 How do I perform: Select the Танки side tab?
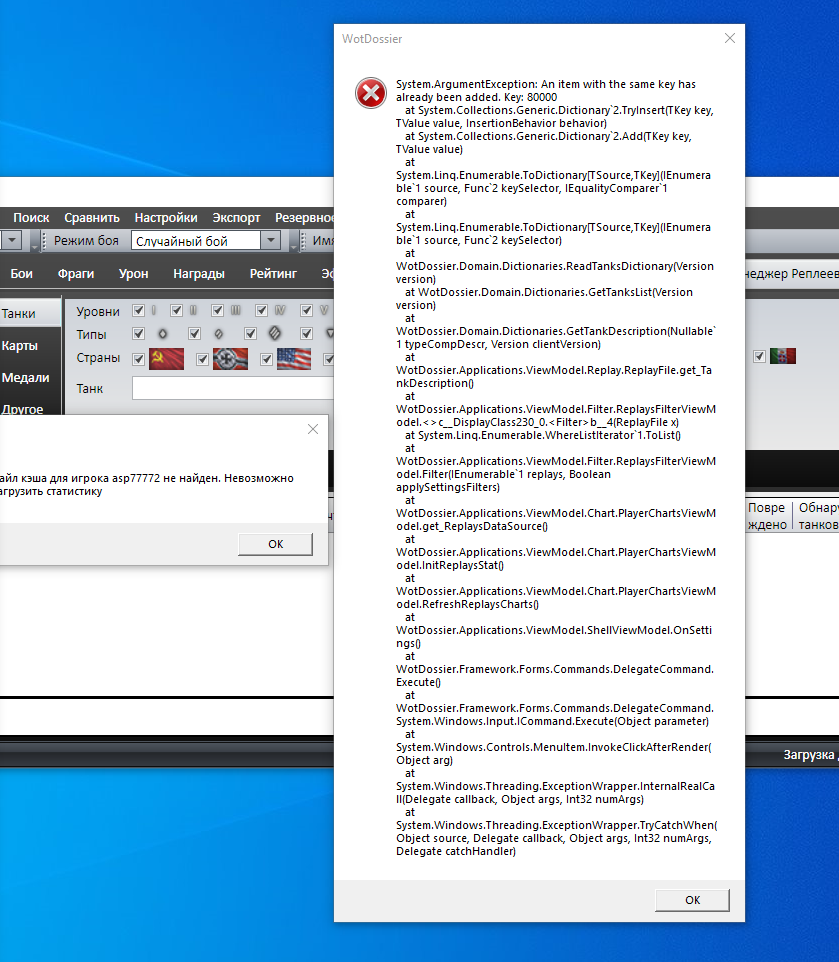[30, 314]
